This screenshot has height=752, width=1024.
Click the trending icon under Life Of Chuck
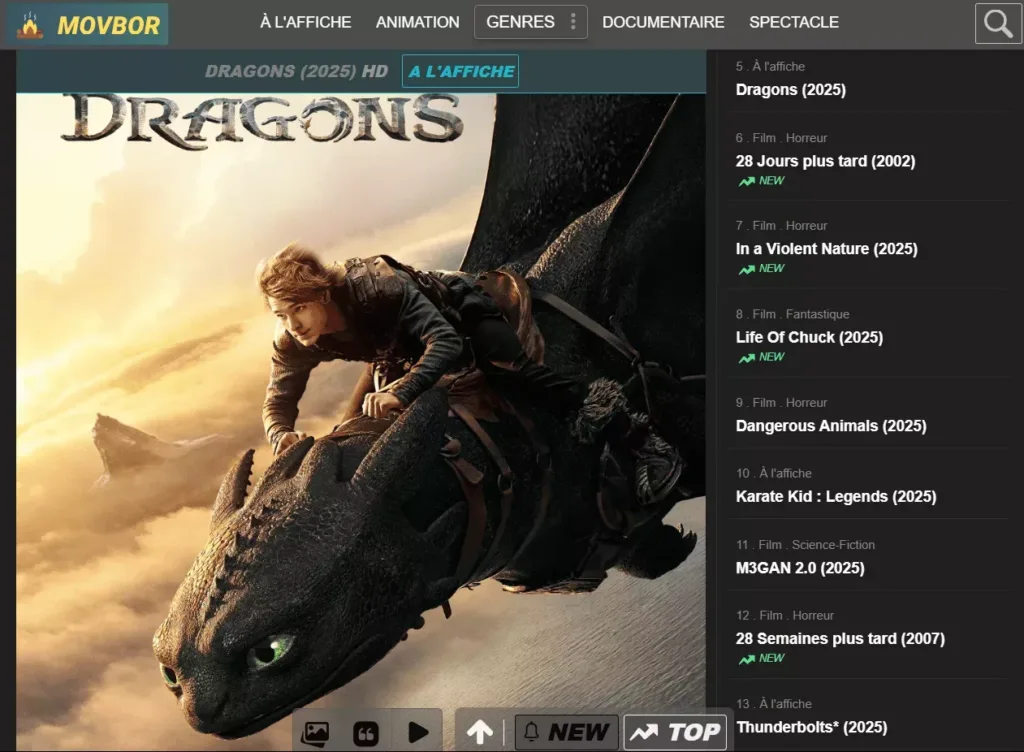[x=746, y=358]
